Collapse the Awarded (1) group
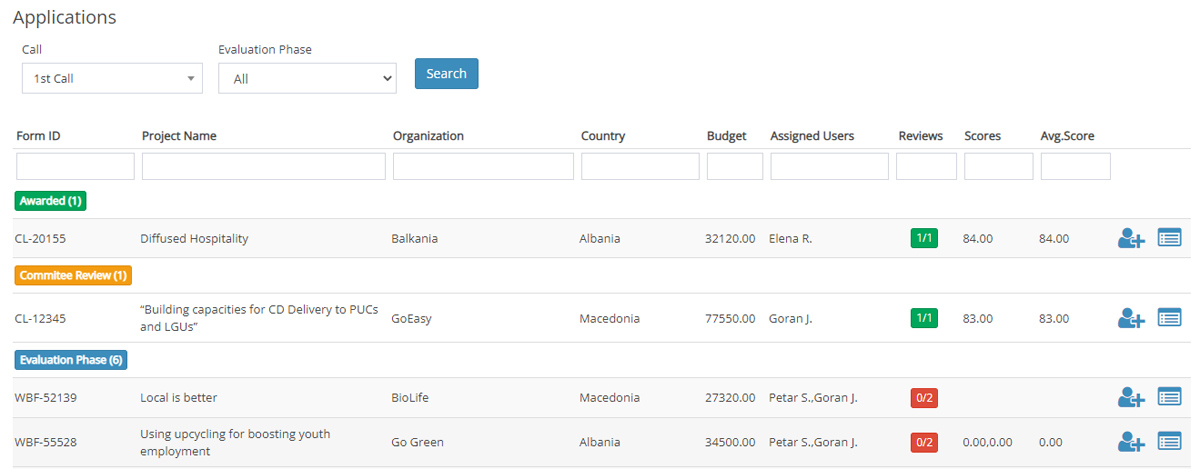 point(50,201)
